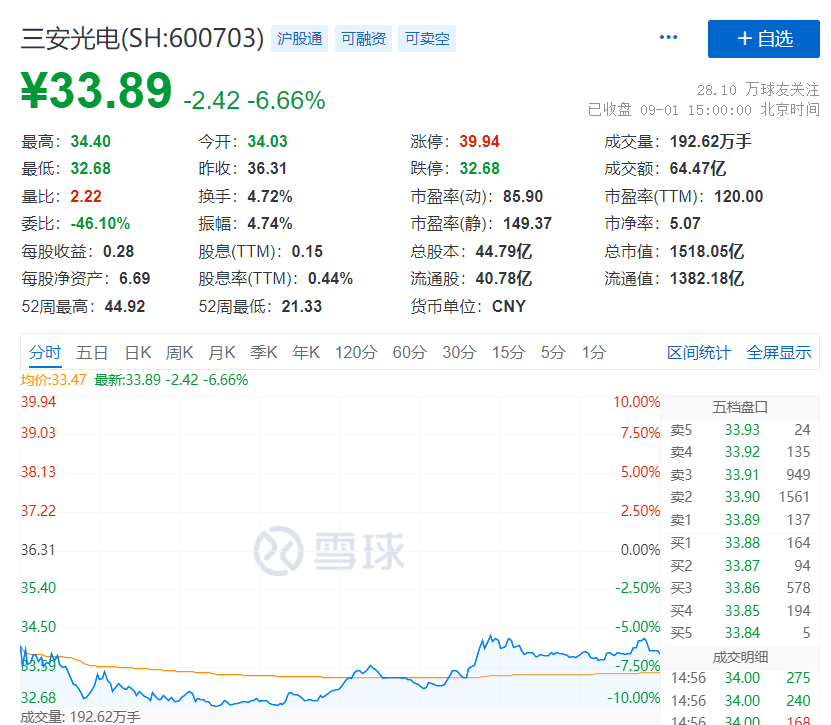This screenshot has width=831, height=725.
Task: Select the 60分 interval tab
Action: click(409, 352)
